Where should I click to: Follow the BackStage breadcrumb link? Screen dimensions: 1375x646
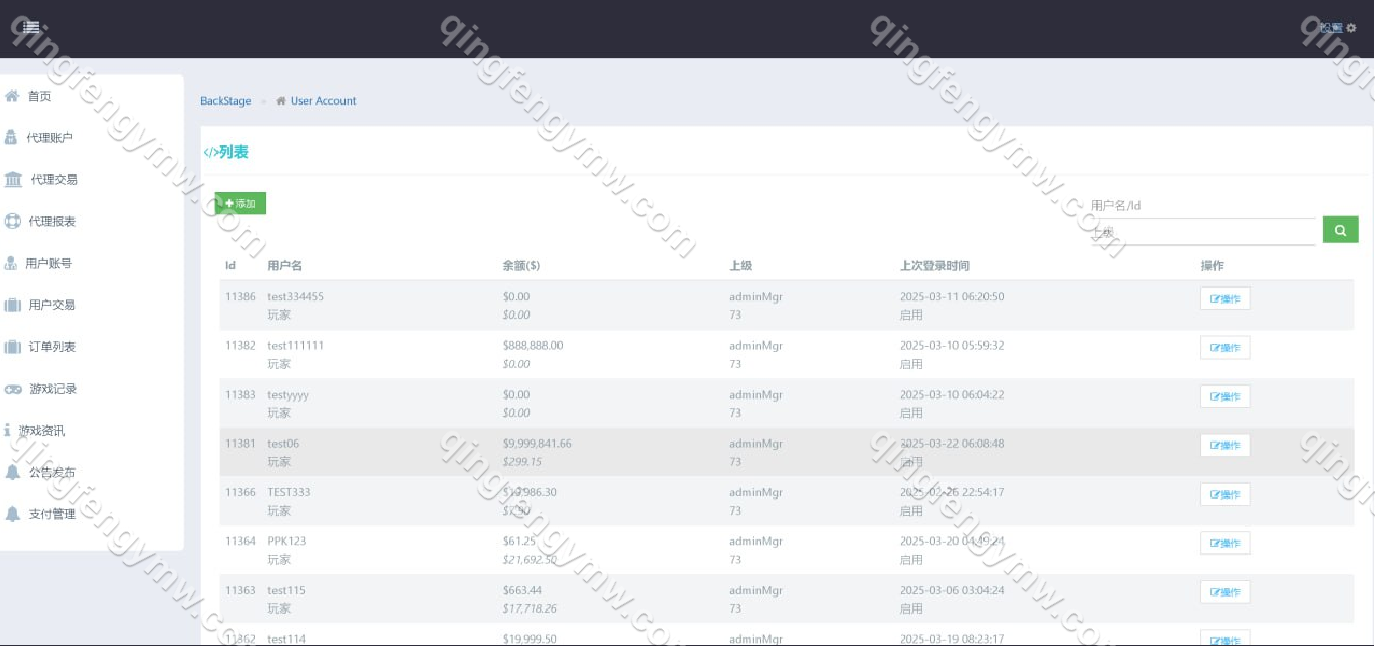[x=226, y=101]
